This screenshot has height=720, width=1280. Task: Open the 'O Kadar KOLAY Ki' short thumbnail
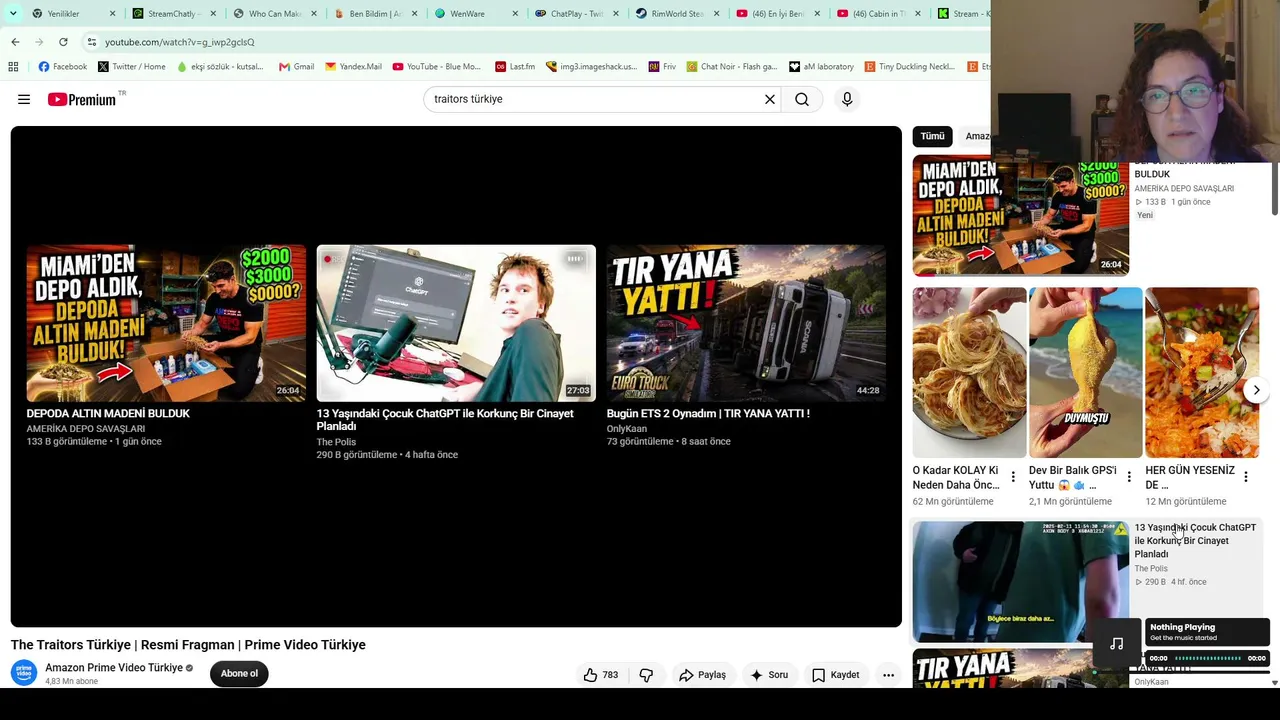coord(969,372)
